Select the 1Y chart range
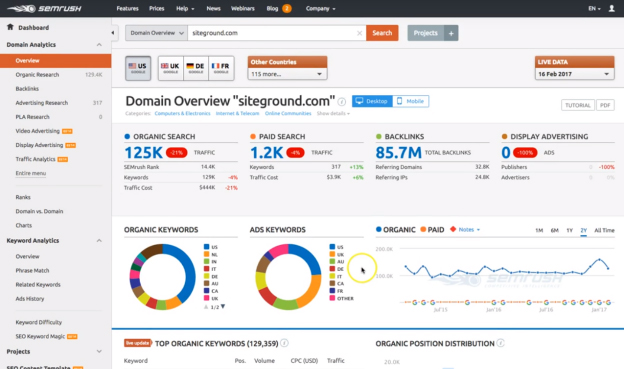 (569, 230)
